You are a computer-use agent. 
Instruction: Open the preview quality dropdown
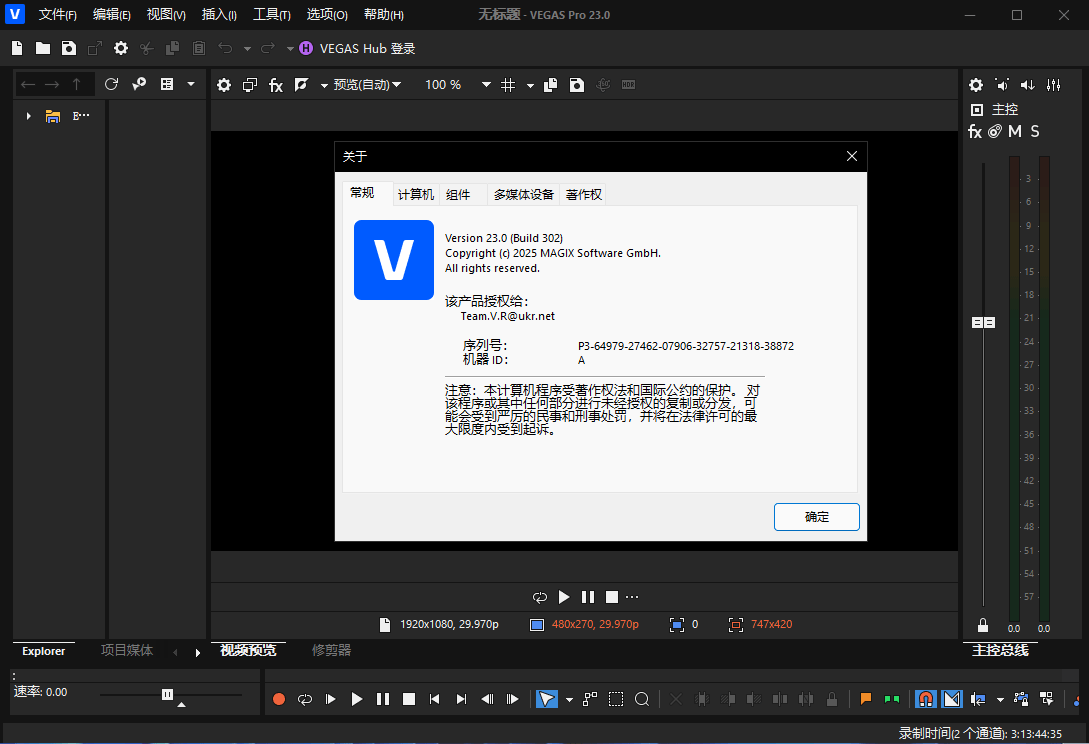pos(367,85)
